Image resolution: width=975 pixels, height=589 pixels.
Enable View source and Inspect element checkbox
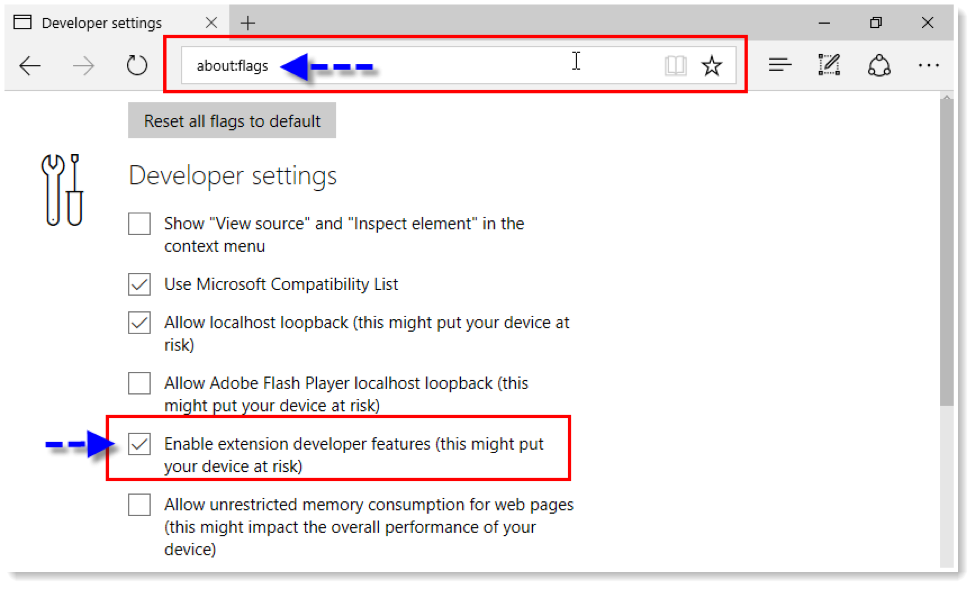(x=140, y=224)
